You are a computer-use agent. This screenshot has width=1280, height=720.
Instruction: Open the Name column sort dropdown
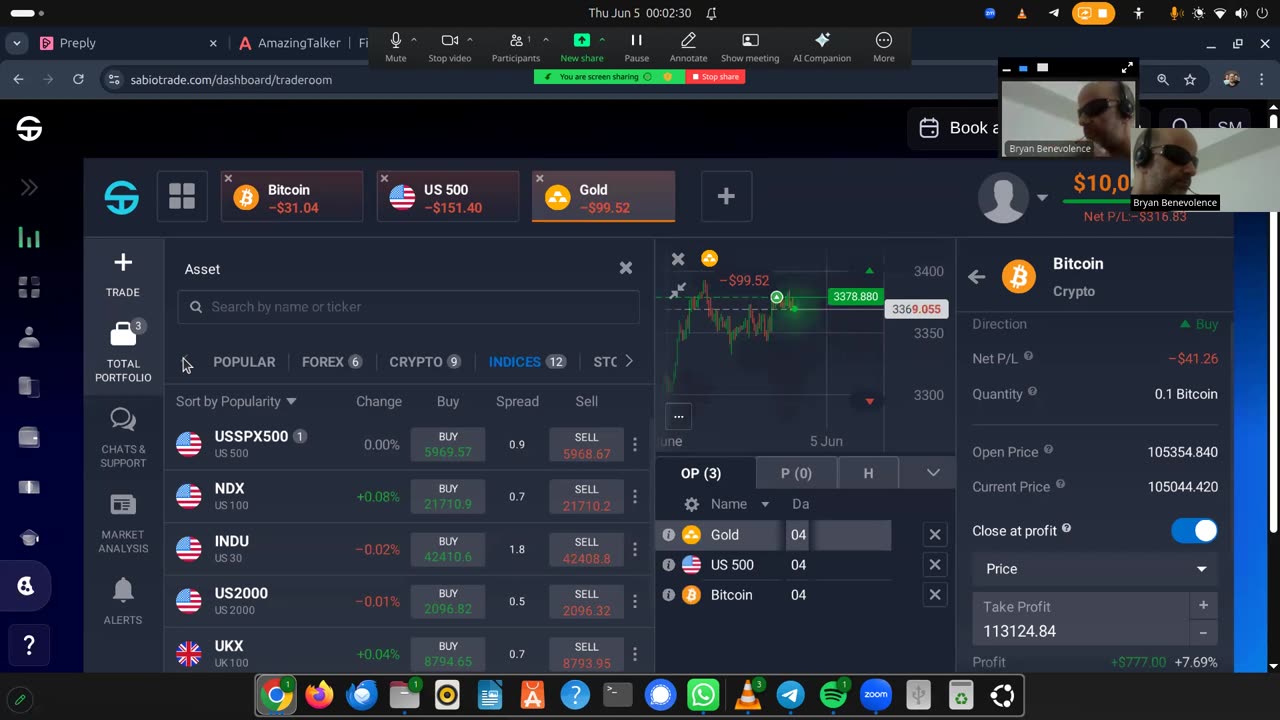tap(765, 505)
